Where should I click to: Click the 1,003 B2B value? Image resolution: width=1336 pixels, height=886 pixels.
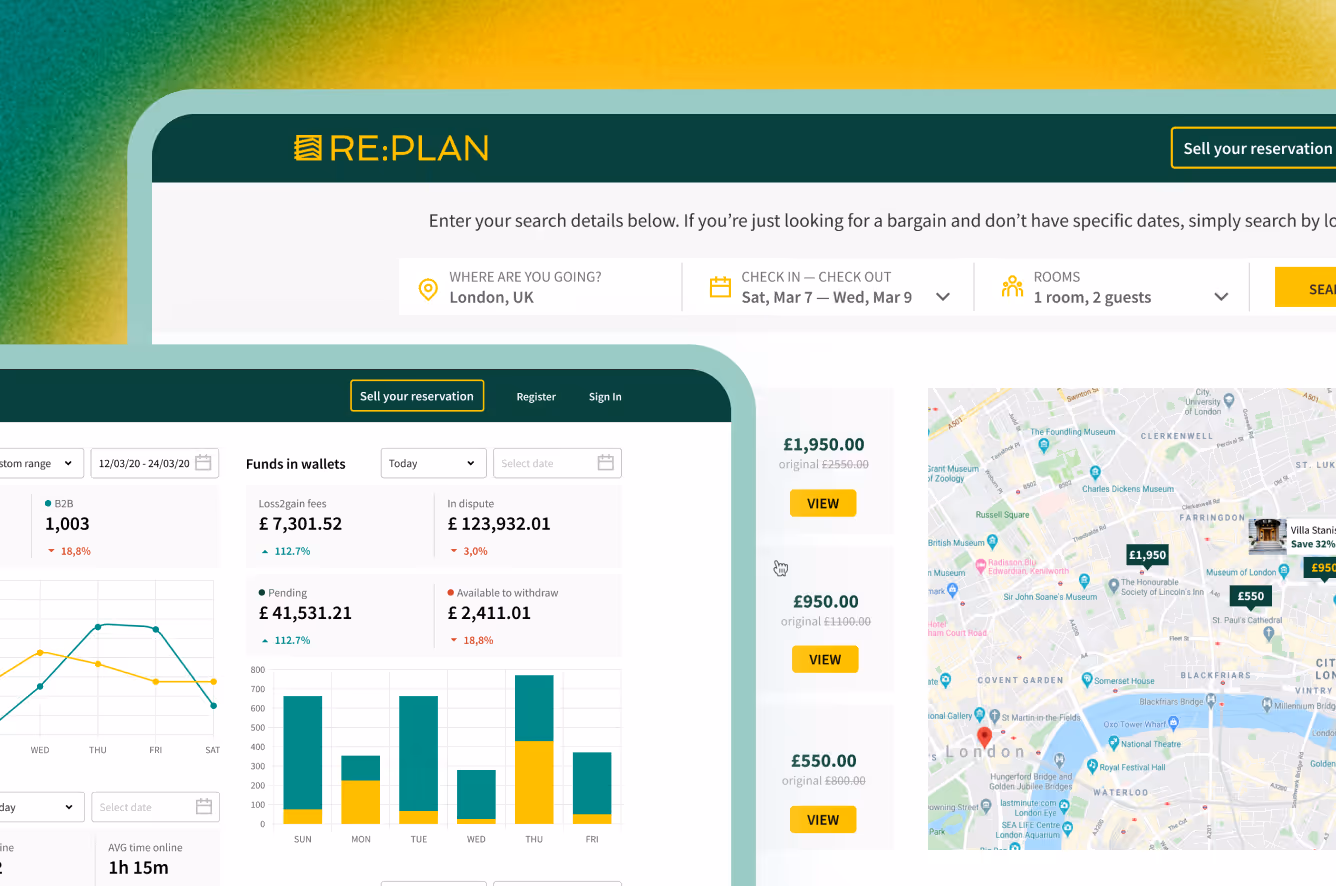pos(67,524)
